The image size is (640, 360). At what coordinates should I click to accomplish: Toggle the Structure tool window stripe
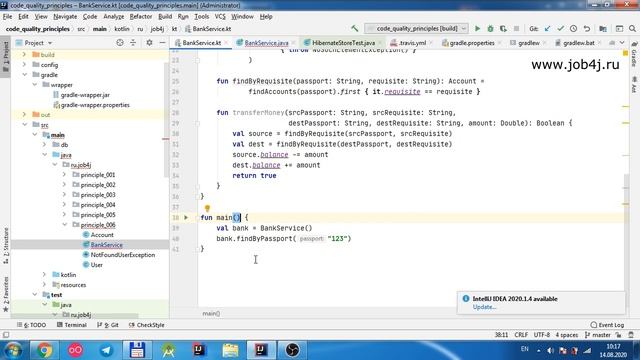tap(6, 245)
